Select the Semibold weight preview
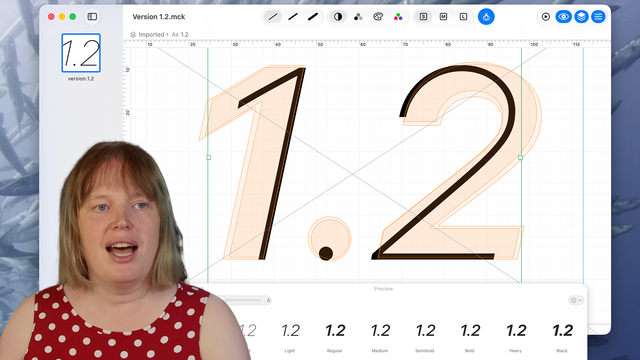Viewport: 640px width, 360px height. point(425,331)
